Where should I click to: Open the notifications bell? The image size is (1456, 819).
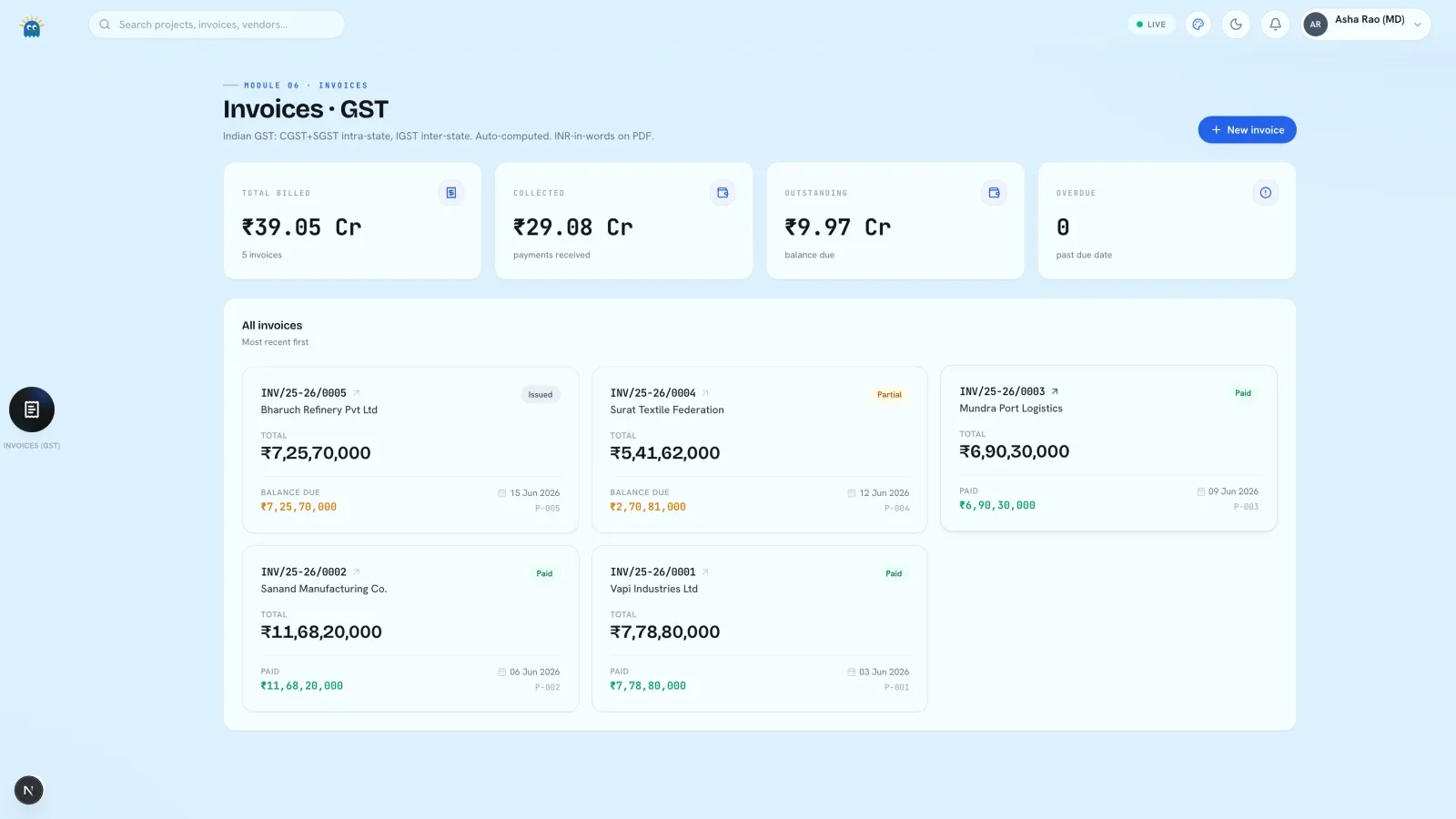[x=1275, y=25]
